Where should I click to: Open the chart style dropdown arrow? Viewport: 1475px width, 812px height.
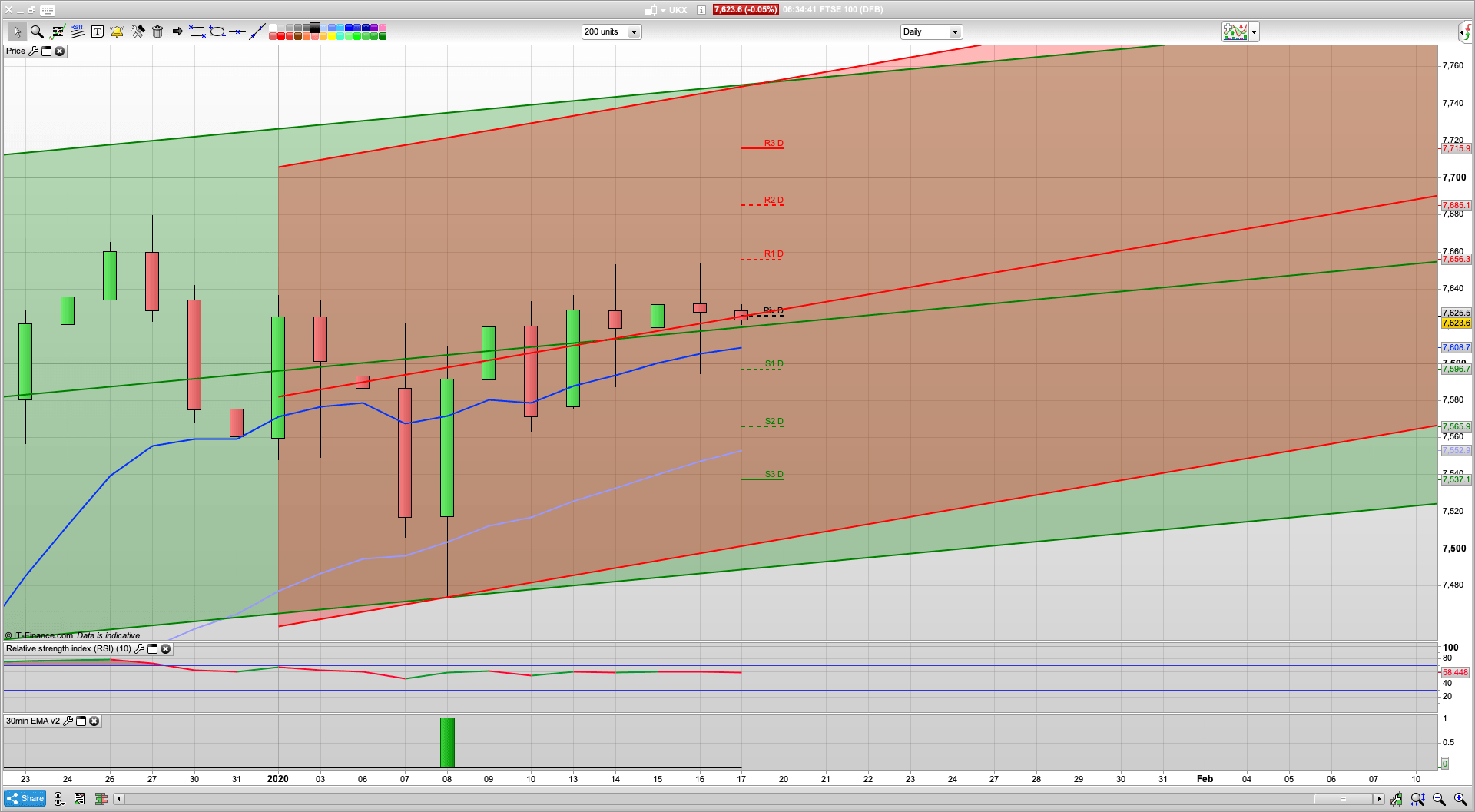click(x=1254, y=32)
